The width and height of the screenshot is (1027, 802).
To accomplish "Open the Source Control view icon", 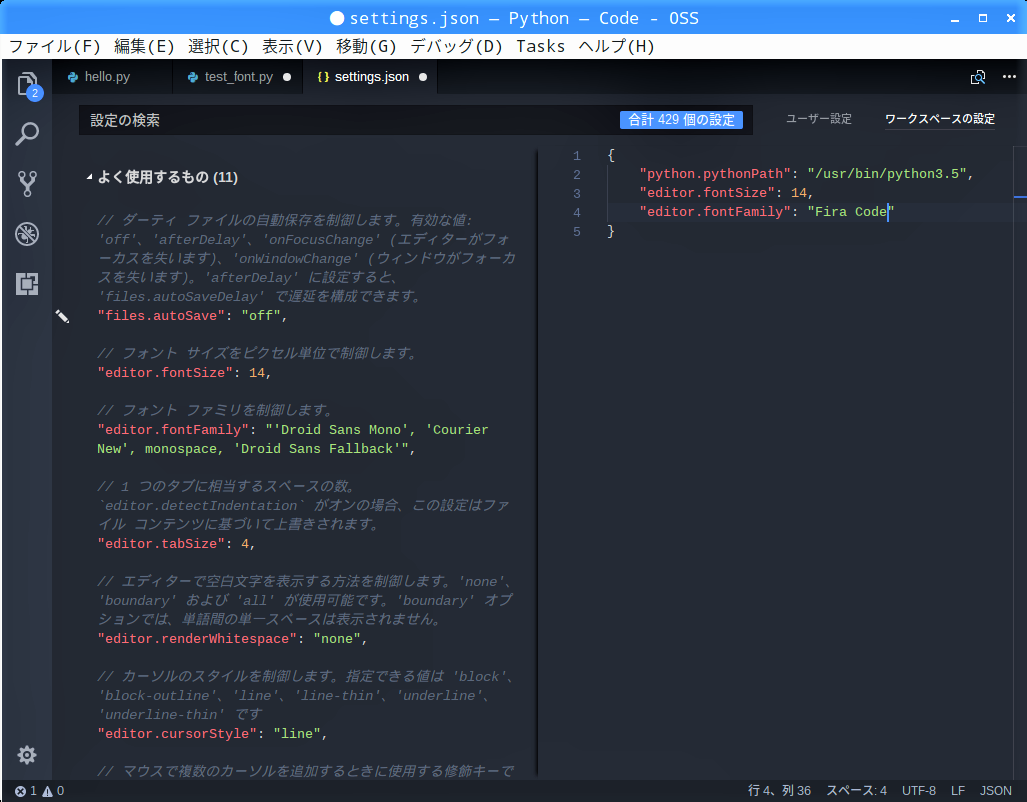I will [x=27, y=184].
